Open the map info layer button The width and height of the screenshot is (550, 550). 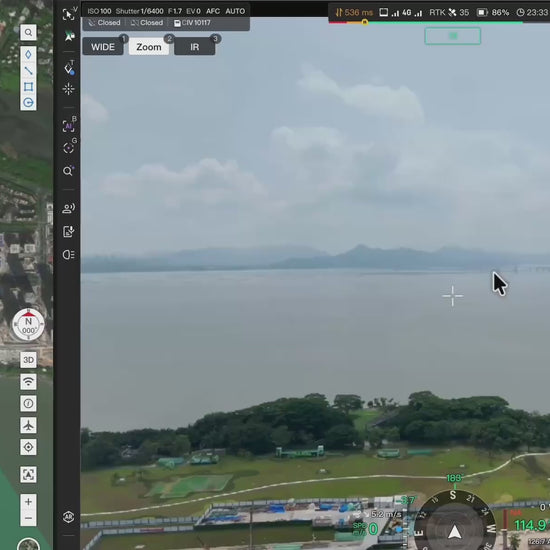pyautogui.click(x=28, y=403)
